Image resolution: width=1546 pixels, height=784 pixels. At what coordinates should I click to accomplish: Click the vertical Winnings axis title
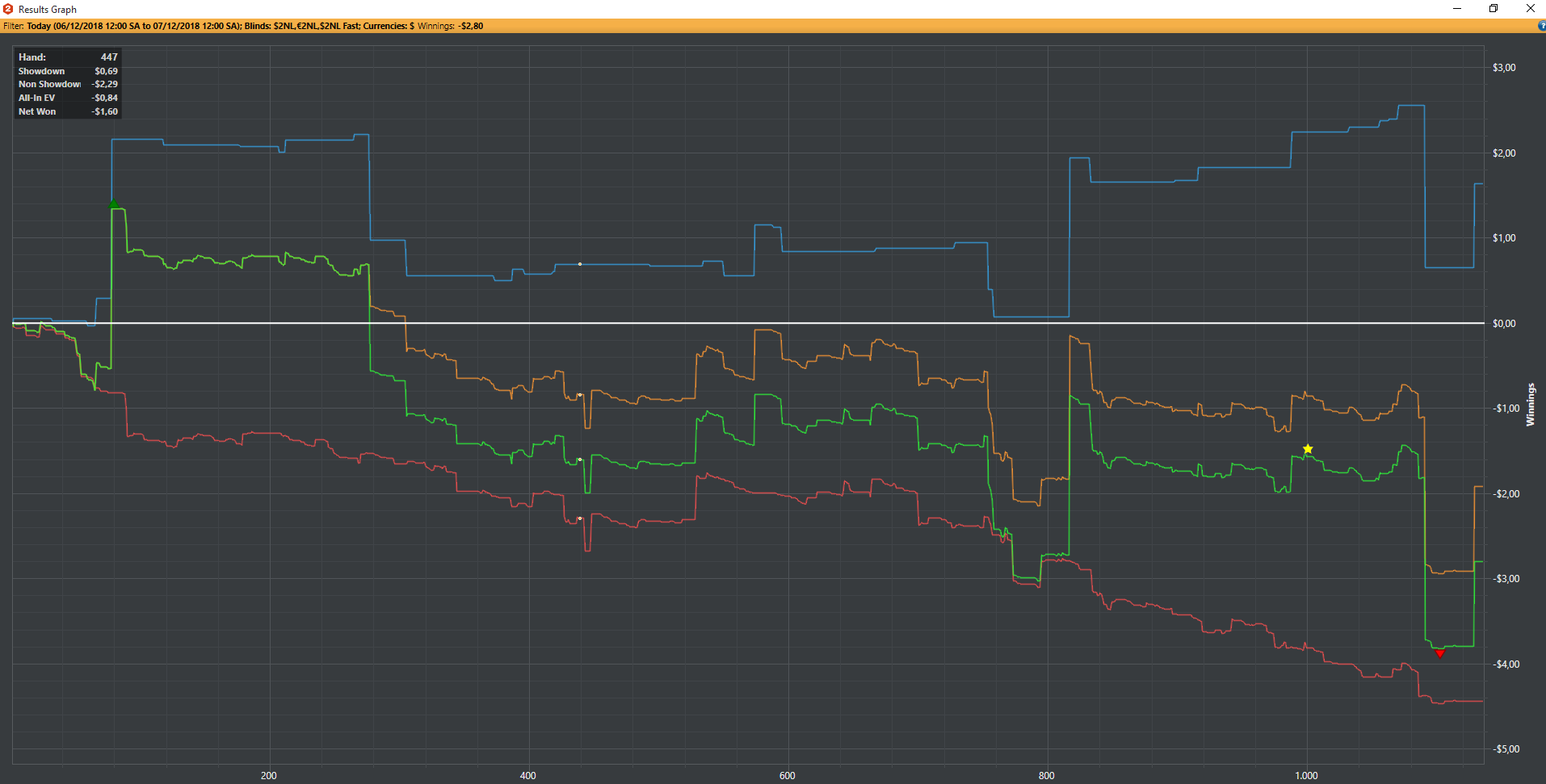[x=1530, y=405]
